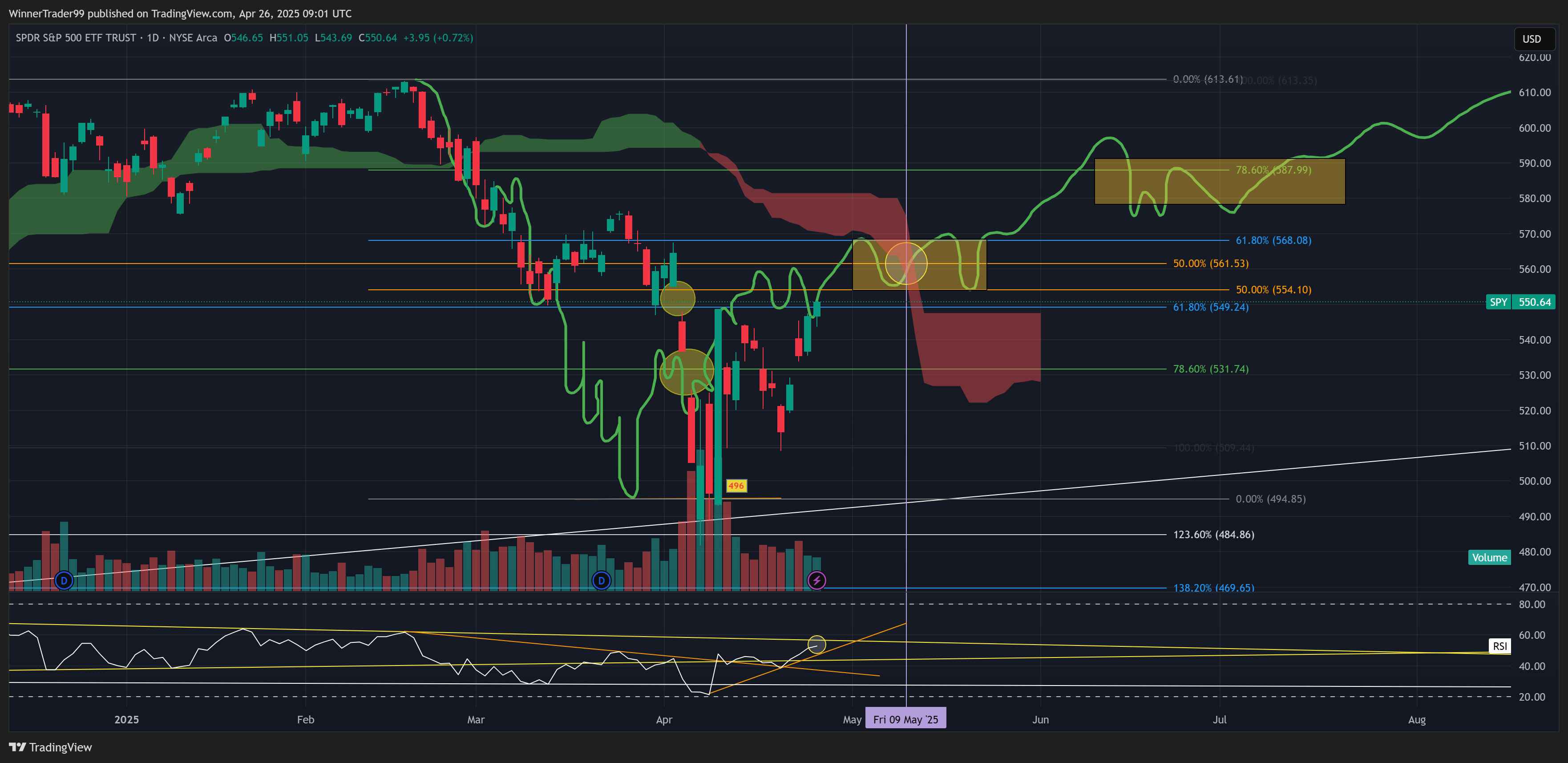
Task: Click the RSI indicator label
Action: 1500,646
